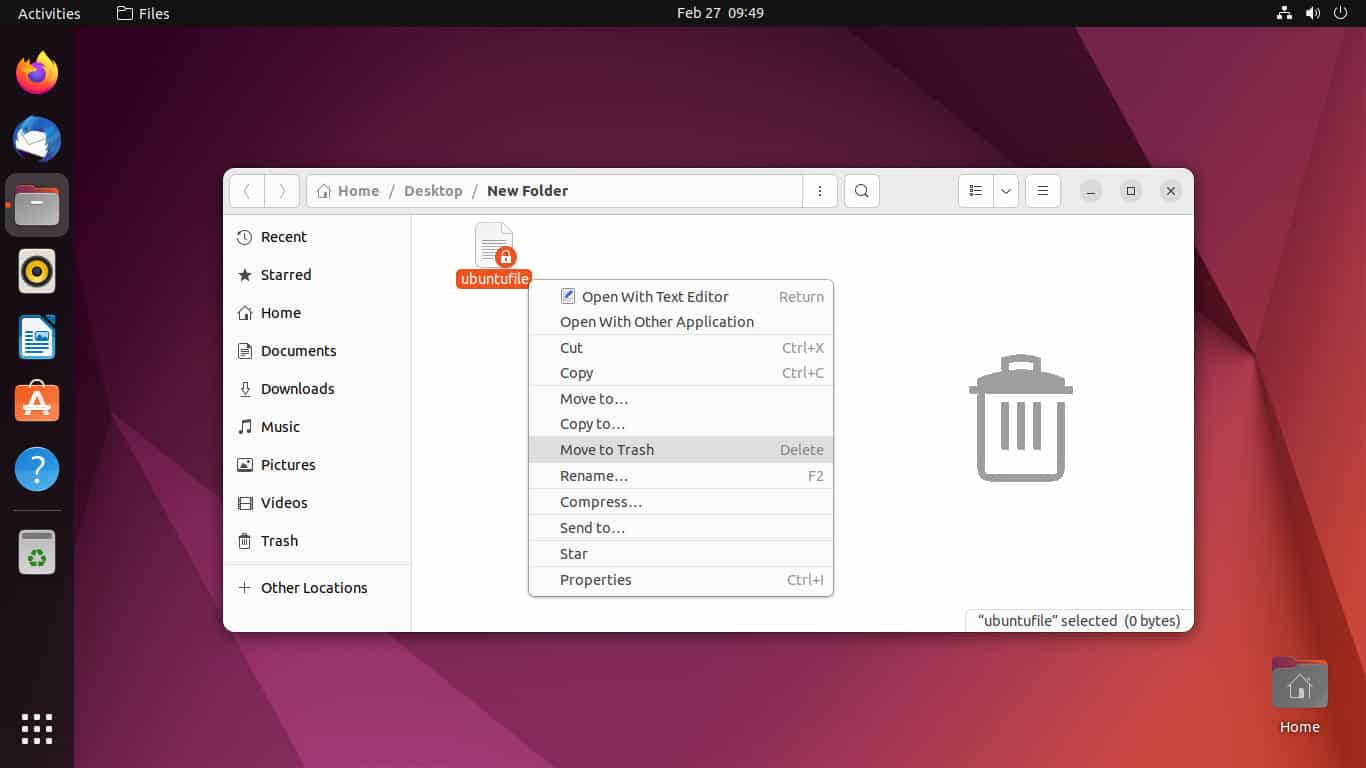This screenshot has width=1366, height=768.
Task: Open the Downloads sidebar entry
Action: click(295, 389)
